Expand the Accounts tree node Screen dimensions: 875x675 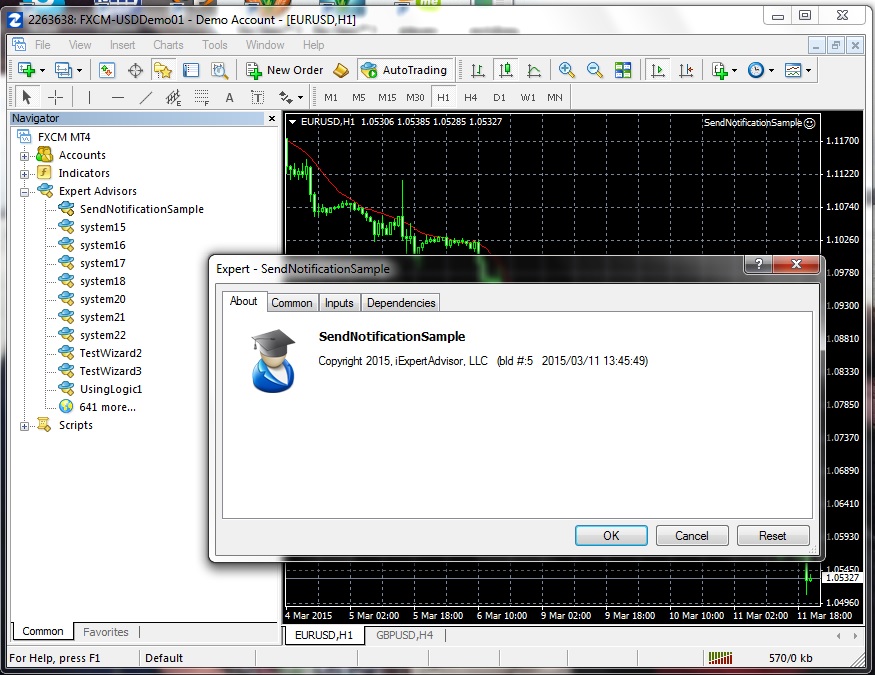pos(24,156)
